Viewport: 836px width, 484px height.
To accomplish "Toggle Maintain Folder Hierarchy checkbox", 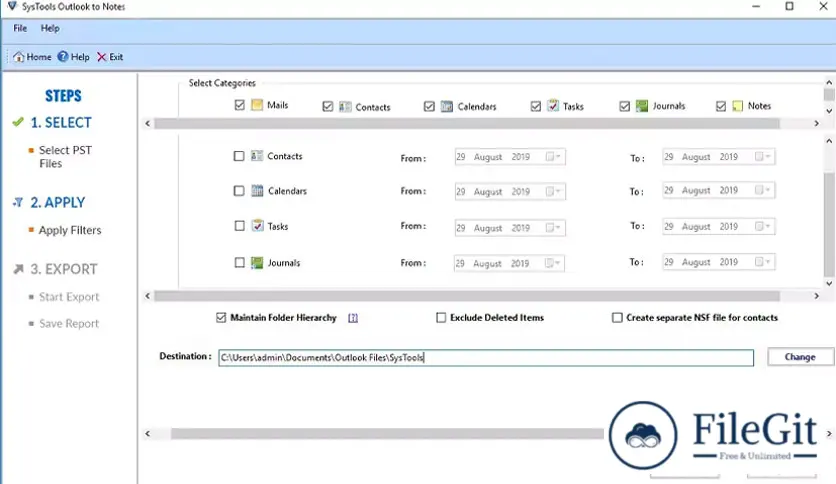I will [x=221, y=318].
